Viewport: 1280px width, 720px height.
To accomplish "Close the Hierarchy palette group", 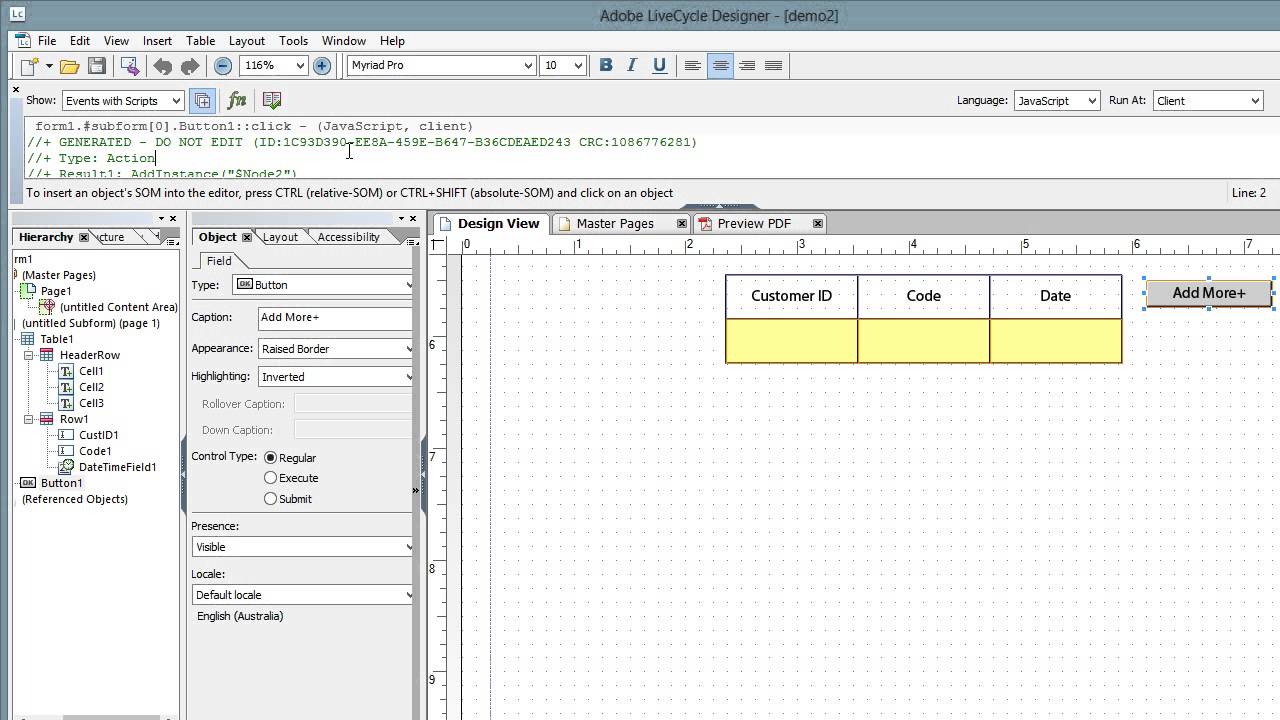I will 173,218.
